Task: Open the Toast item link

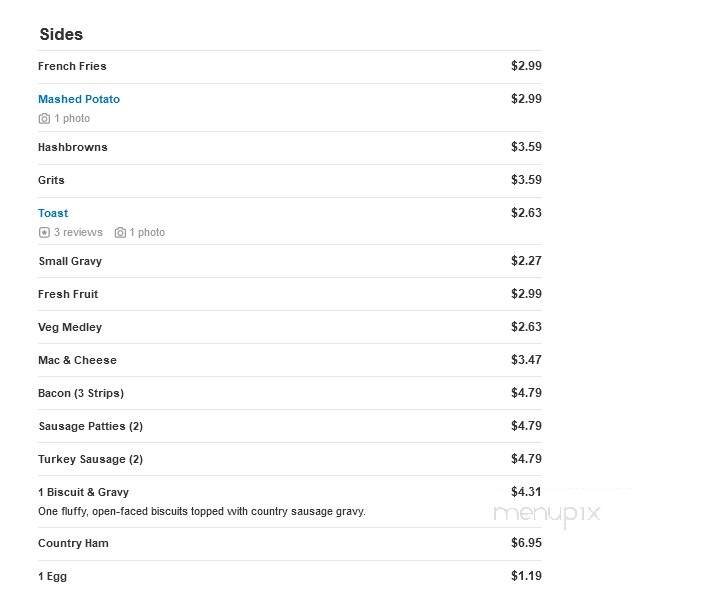Action: 53,213
